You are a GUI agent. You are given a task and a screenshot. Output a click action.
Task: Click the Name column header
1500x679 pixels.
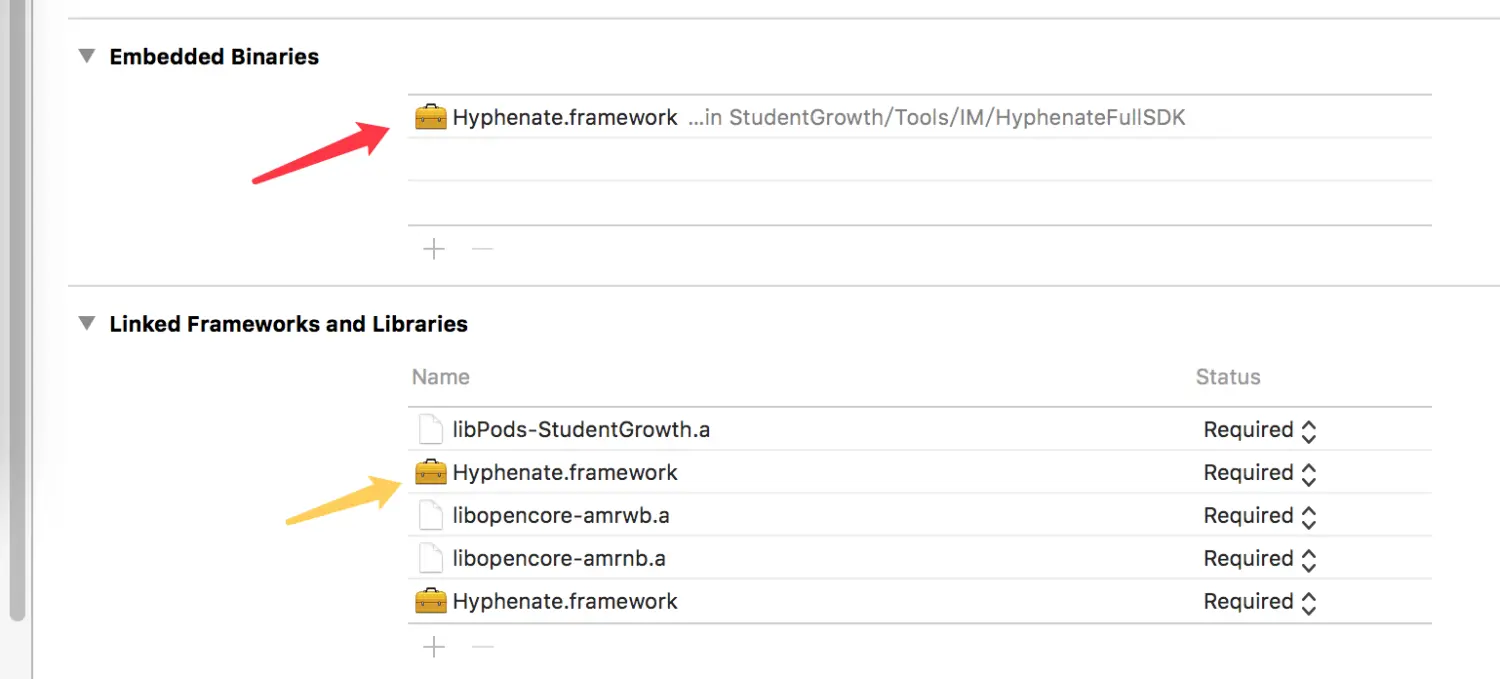[440, 377]
